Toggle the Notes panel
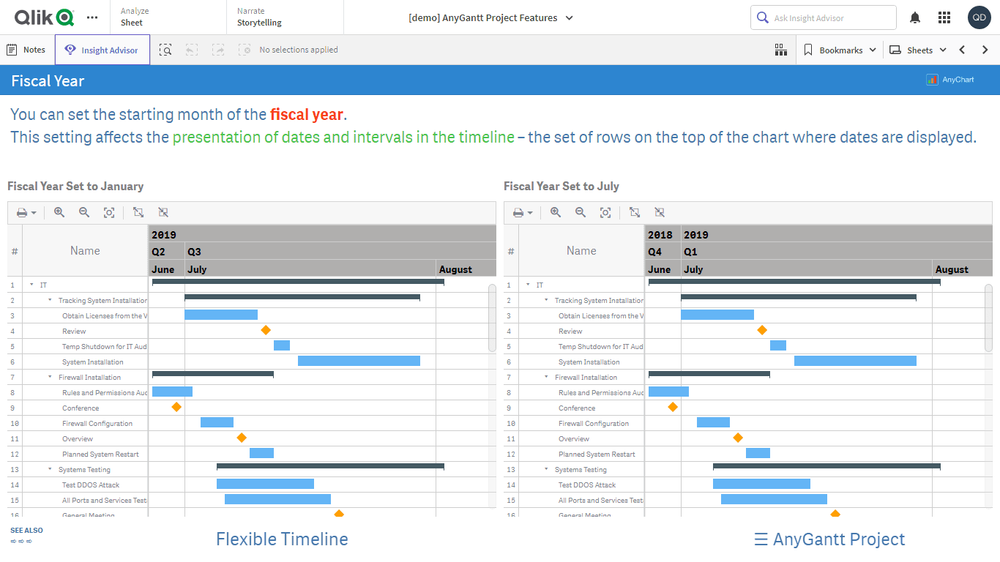Image resolution: width=1000 pixels, height=562 pixels. tap(26, 50)
